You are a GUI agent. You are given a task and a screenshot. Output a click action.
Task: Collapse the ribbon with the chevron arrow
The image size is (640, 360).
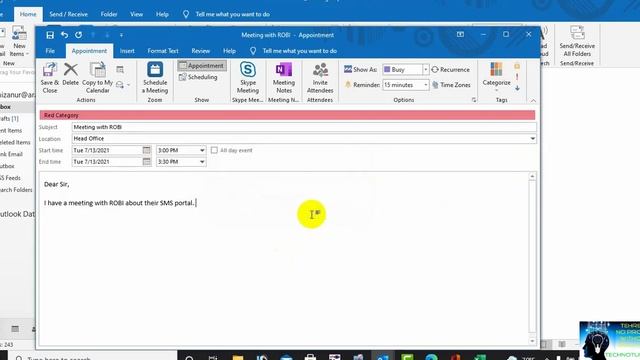(x=533, y=100)
